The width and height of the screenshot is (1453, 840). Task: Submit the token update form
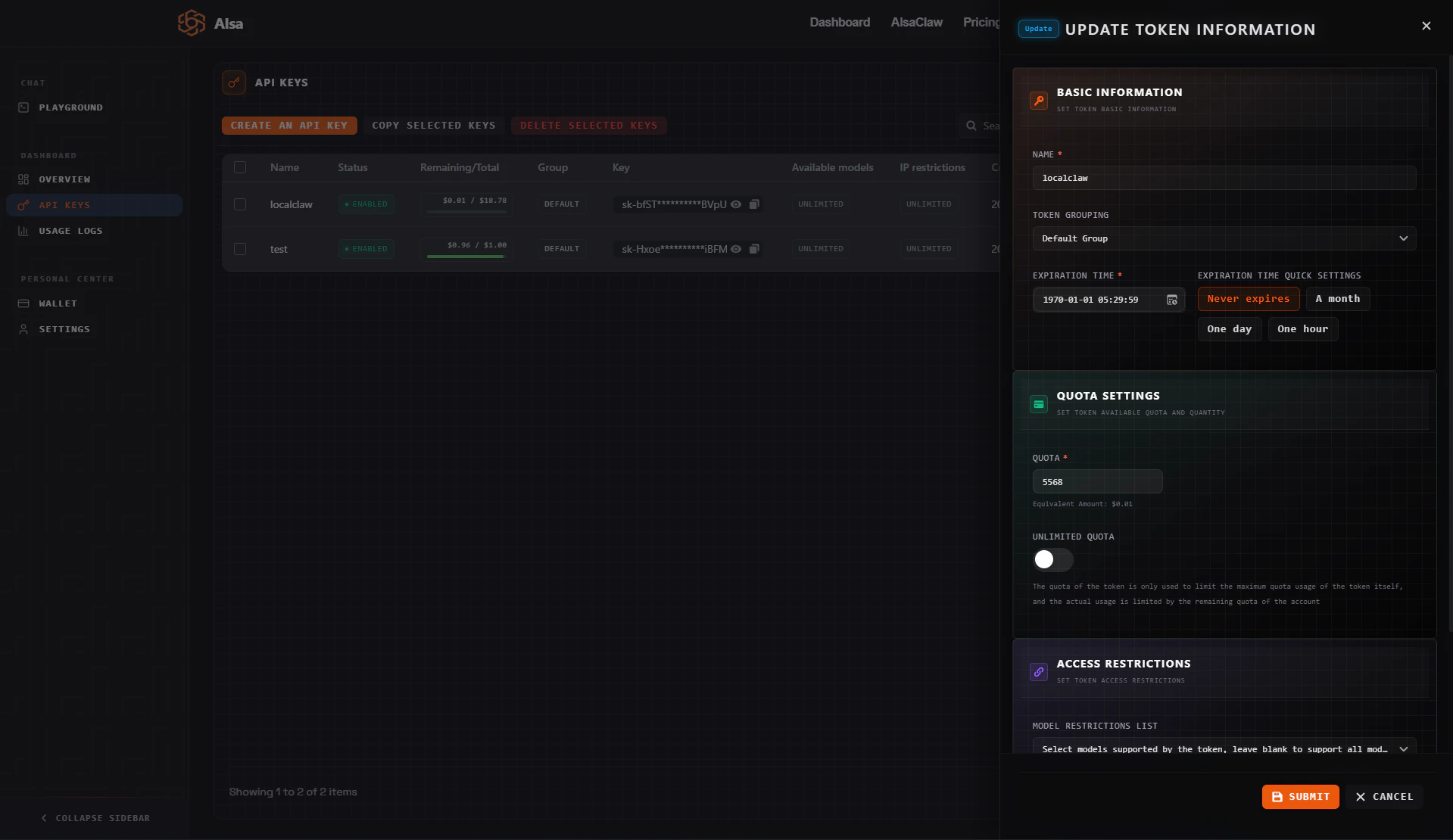(1299, 796)
